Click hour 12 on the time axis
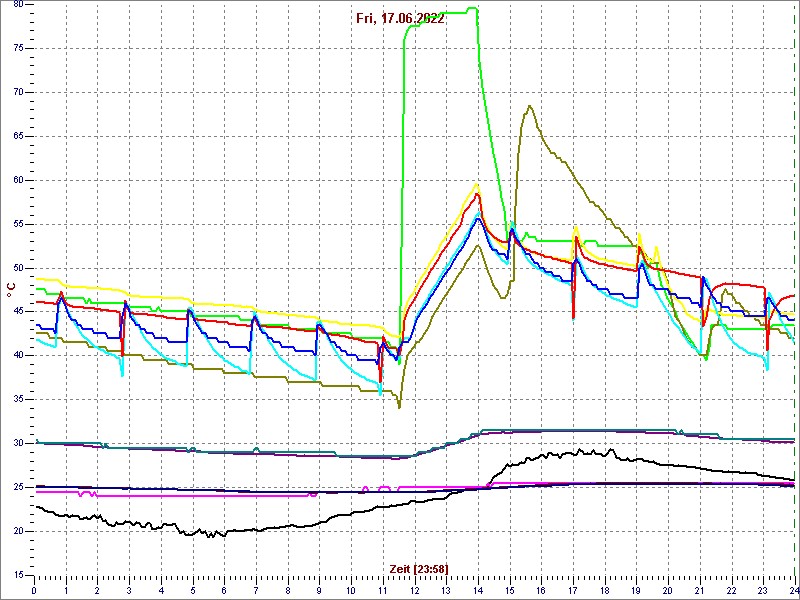 tap(415, 590)
